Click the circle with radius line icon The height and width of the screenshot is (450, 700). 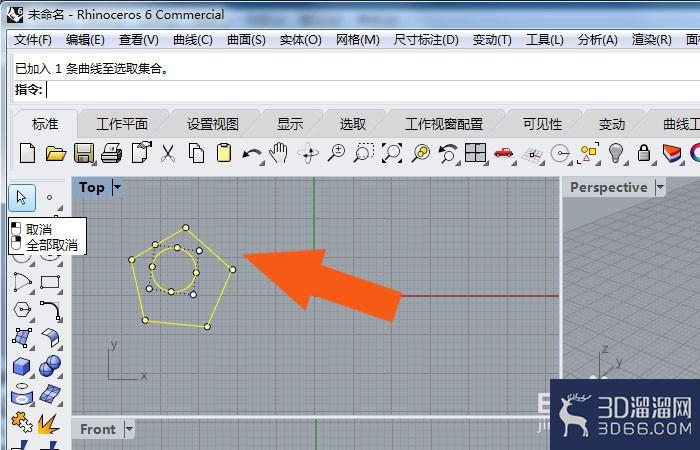560,154
